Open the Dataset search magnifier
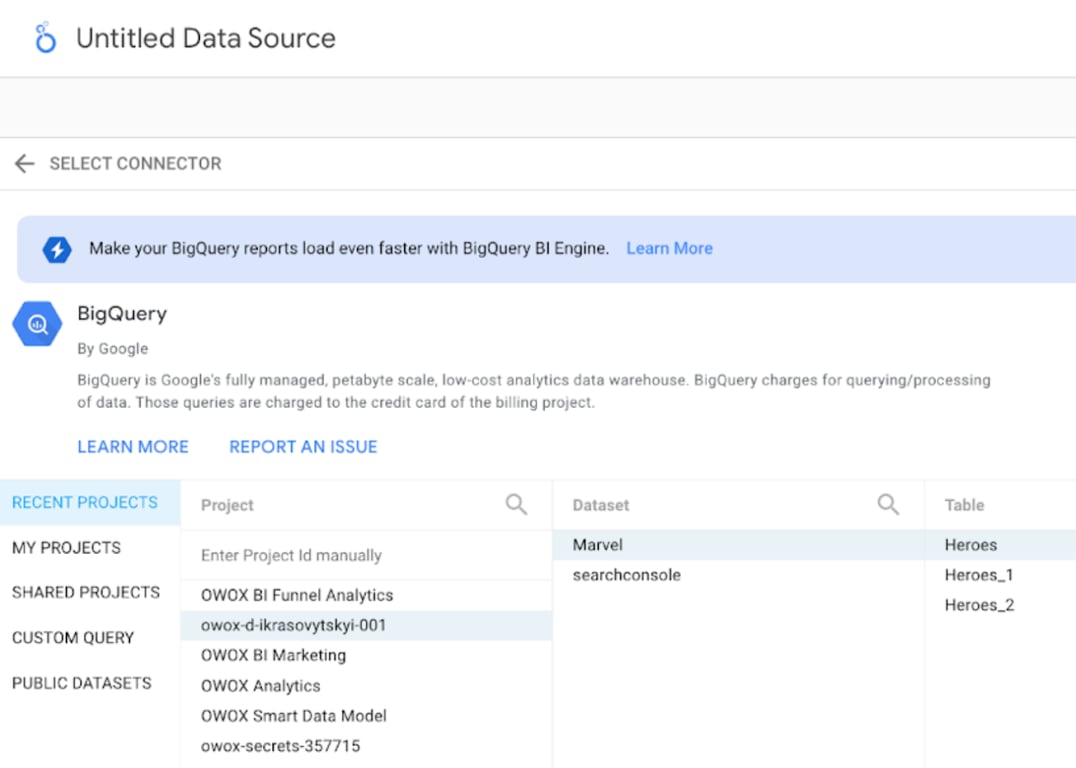The height and width of the screenshot is (768, 1076). click(x=888, y=504)
